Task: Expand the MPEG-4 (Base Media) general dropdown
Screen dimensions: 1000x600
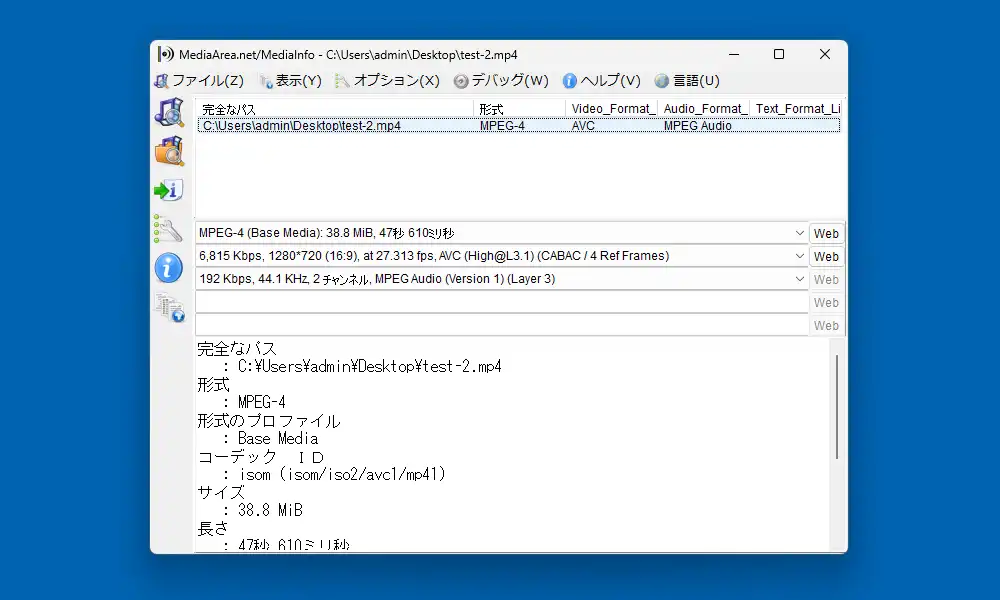Action: pyautogui.click(x=799, y=233)
